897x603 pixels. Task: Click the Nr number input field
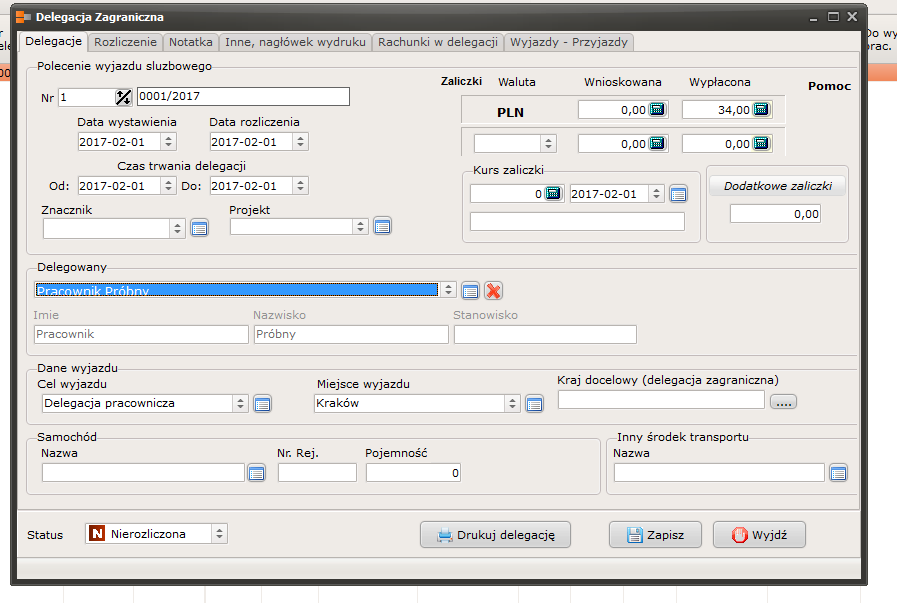pyautogui.click(x=87, y=97)
